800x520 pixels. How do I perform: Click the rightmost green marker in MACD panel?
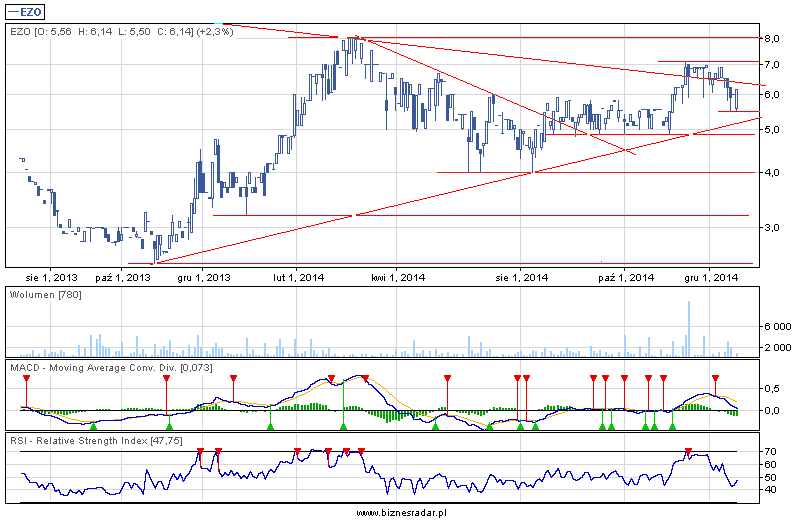[x=673, y=427]
